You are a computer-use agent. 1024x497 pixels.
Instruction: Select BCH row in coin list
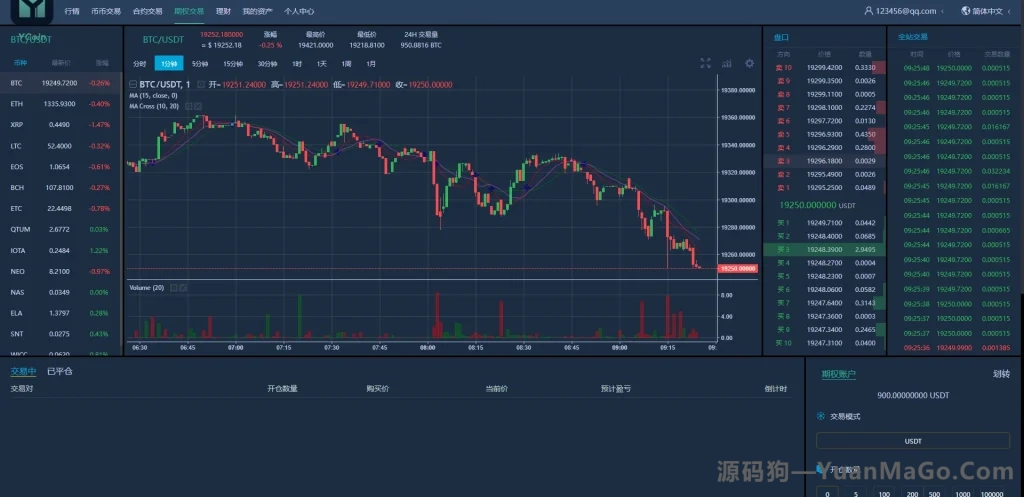(x=61, y=187)
